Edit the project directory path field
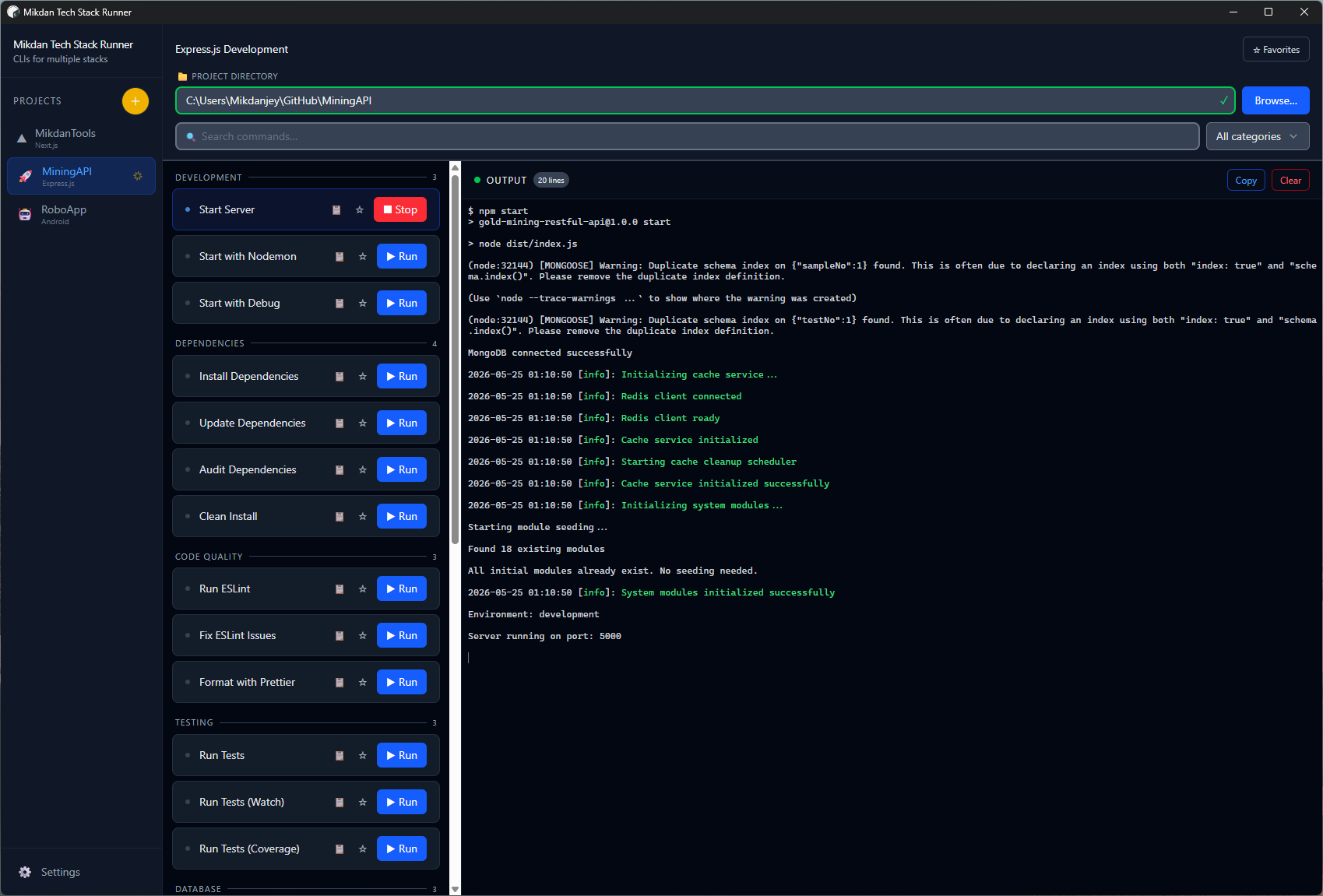 (x=705, y=100)
